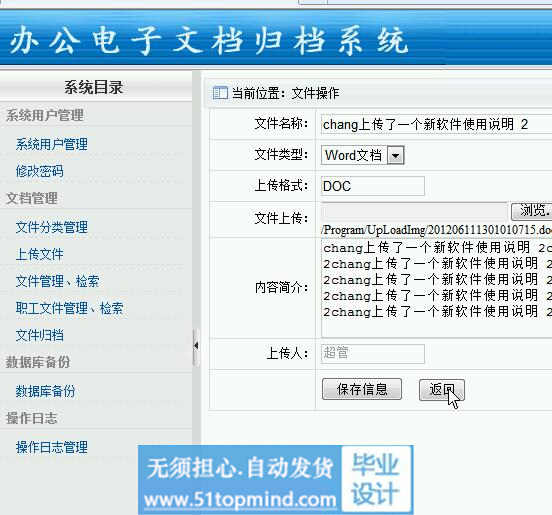Click the 51topmind.com advertisement banner
This screenshot has height=515, width=552.
[x=275, y=480]
